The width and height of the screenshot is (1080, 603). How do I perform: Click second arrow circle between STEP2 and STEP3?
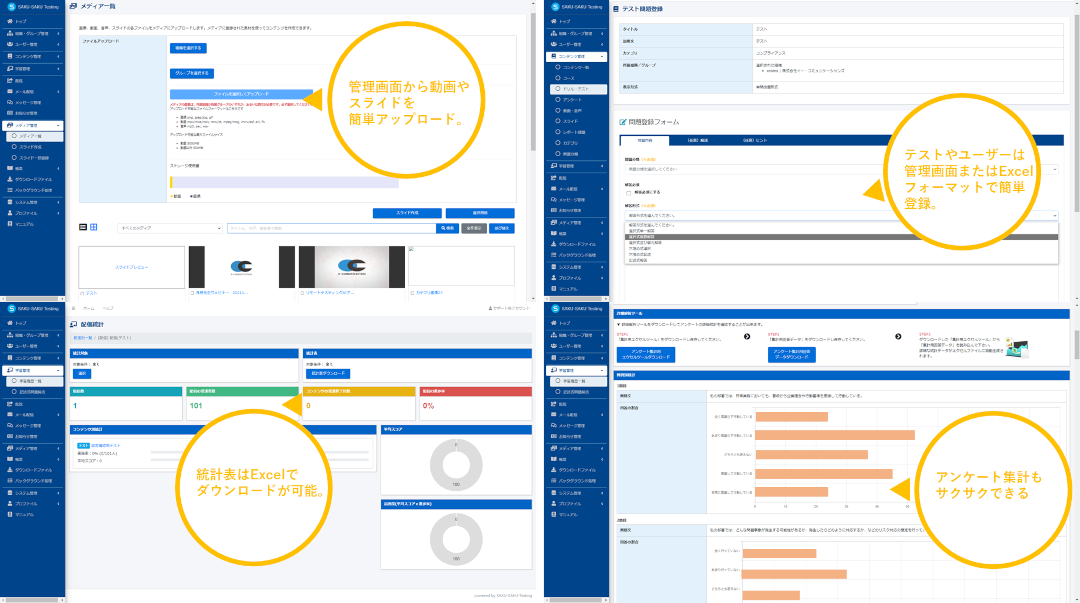[x=898, y=336]
